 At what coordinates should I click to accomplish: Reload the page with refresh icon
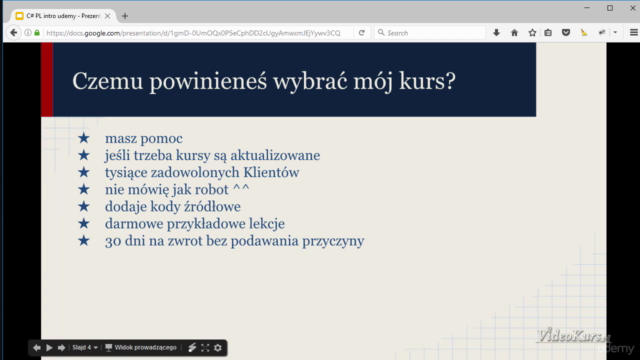point(362,33)
